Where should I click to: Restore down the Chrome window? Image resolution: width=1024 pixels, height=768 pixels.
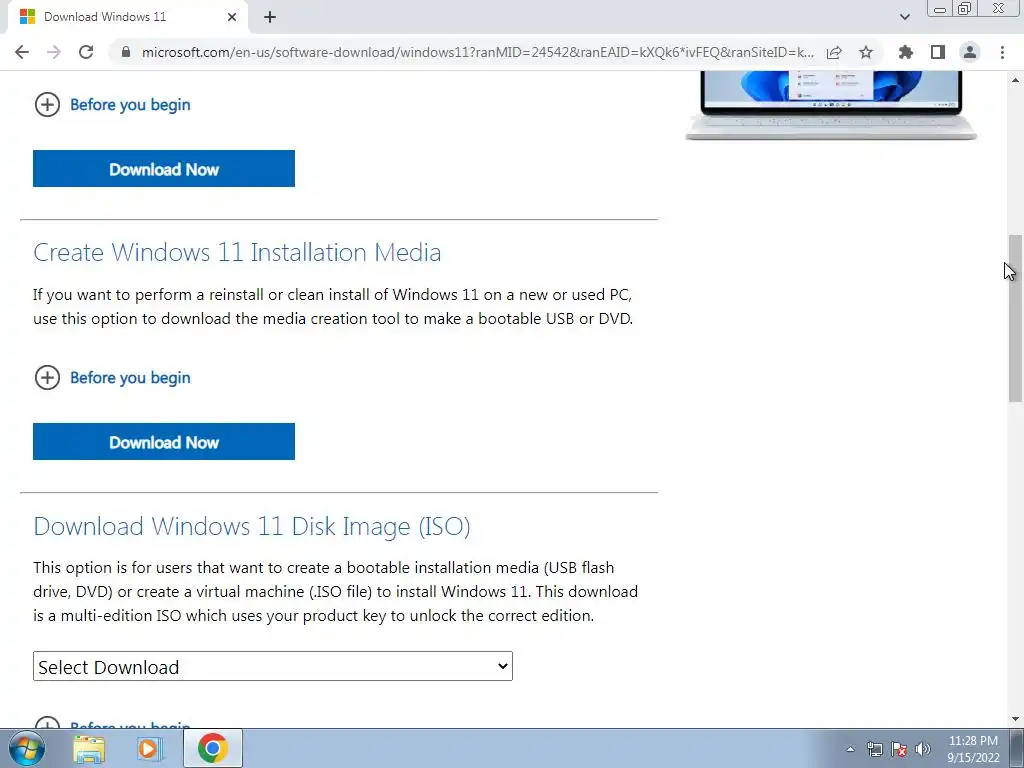point(964,8)
